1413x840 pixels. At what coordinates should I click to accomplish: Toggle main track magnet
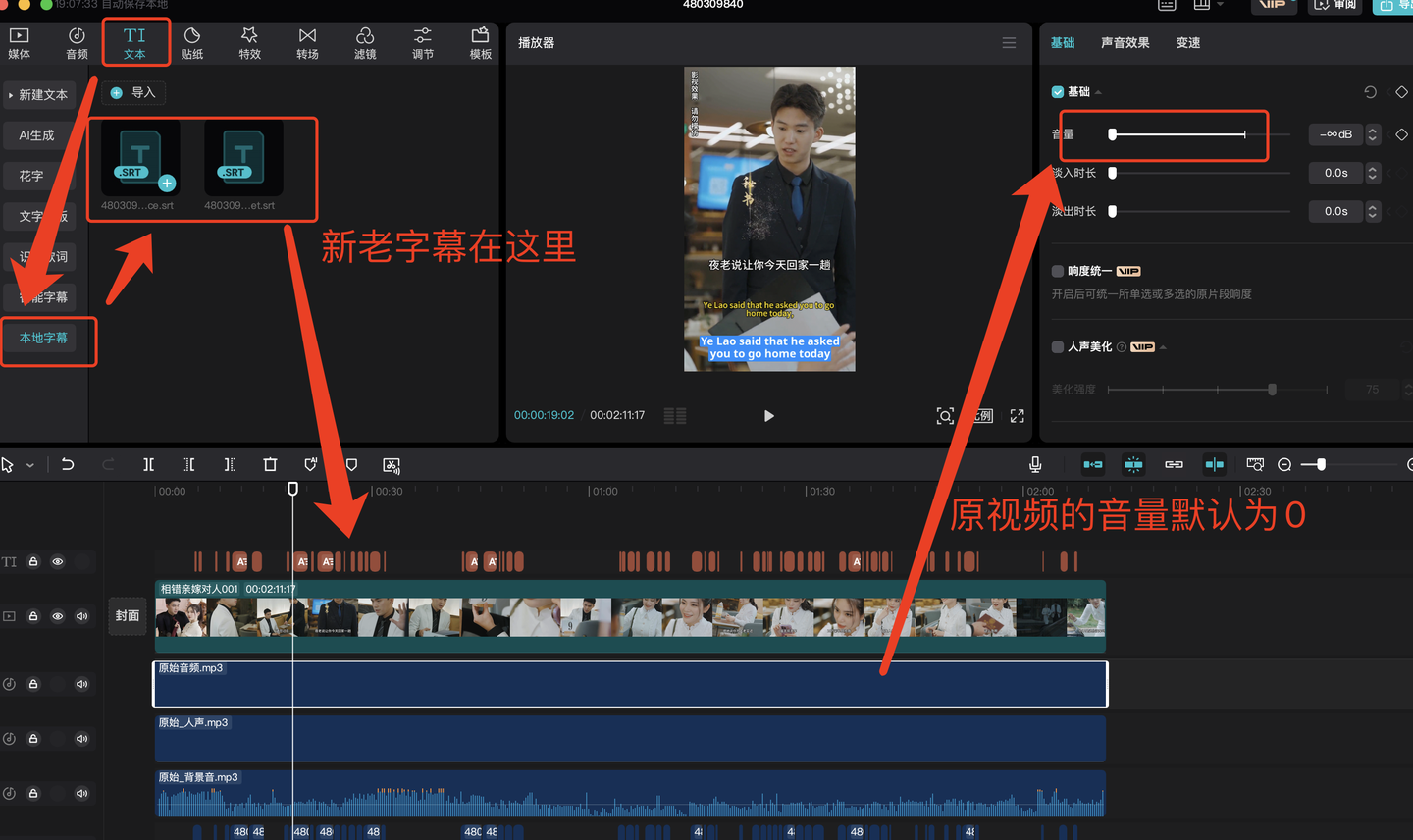coord(1093,464)
